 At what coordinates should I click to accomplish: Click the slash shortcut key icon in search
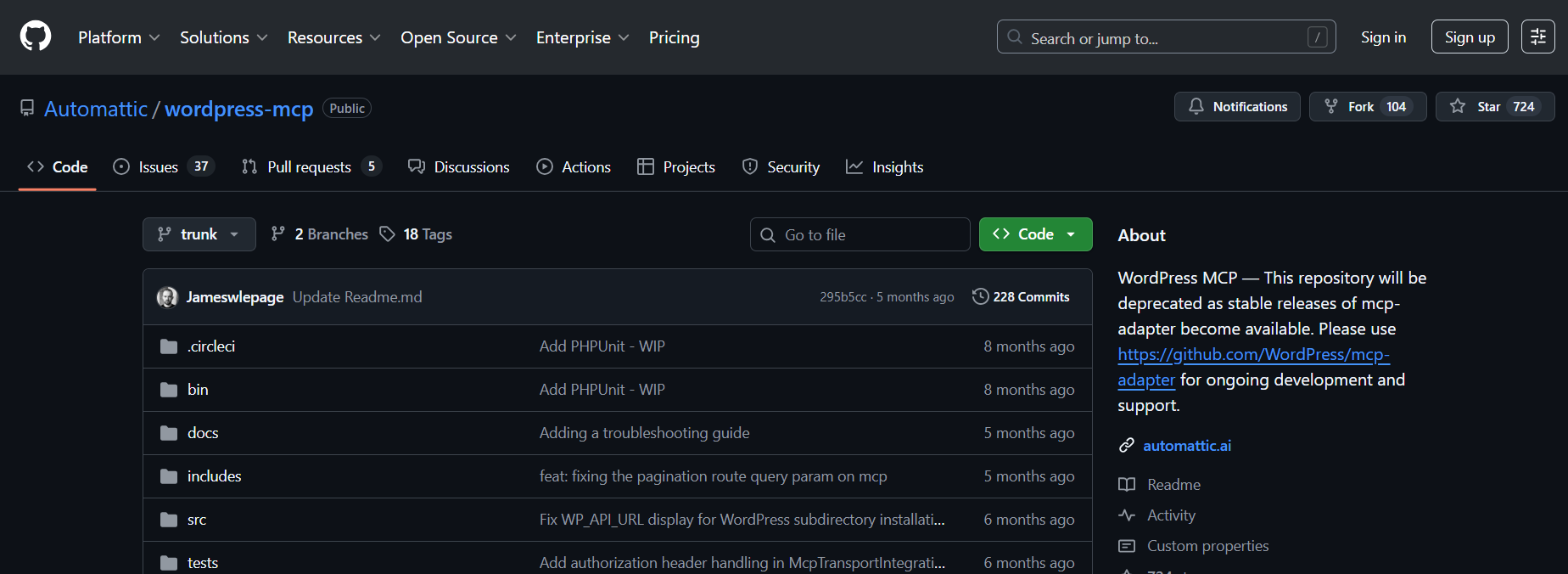click(1317, 37)
